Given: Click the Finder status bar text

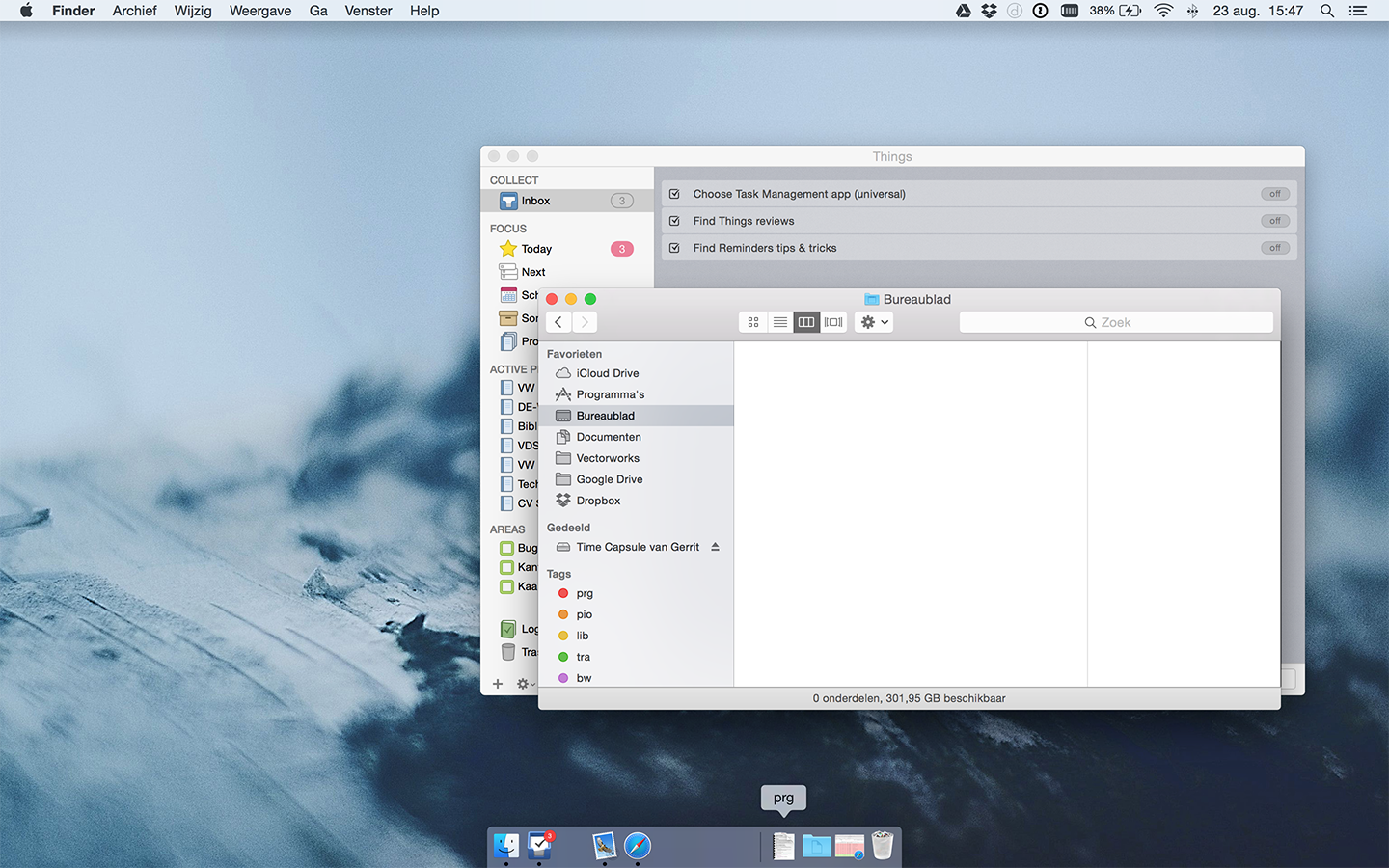Looking at the screenshot, I should click(x=909, y=698).
